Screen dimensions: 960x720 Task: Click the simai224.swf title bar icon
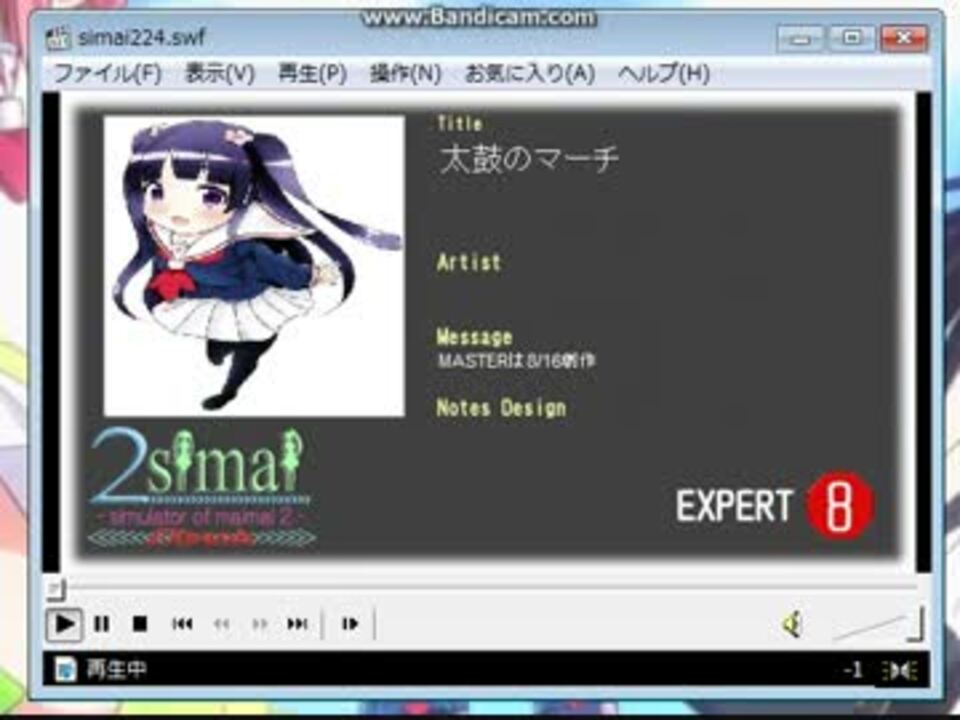tap(59, 39)
